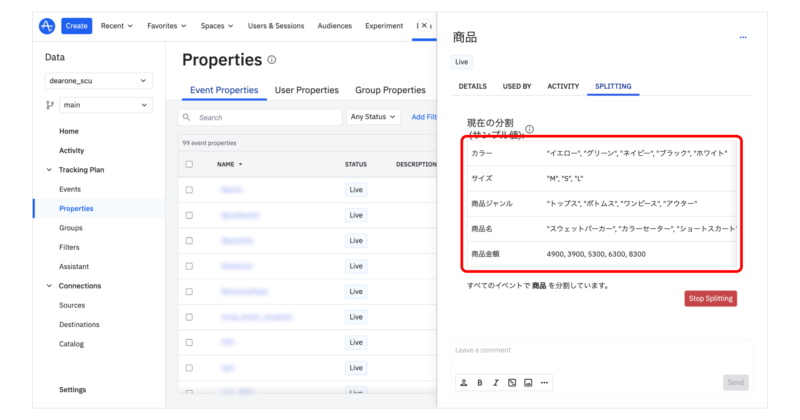The image size is (800, 420).
Task: Click the blue Create button
Action: [77, 26]
